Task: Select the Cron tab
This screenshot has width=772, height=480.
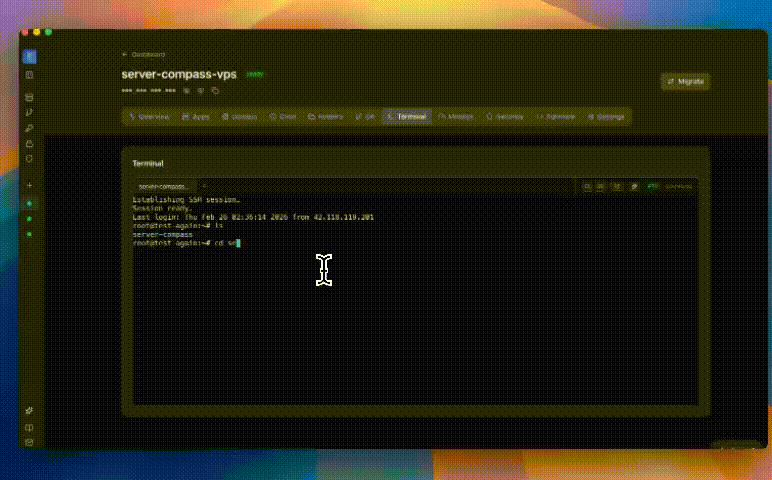Action: pos(282,117)
